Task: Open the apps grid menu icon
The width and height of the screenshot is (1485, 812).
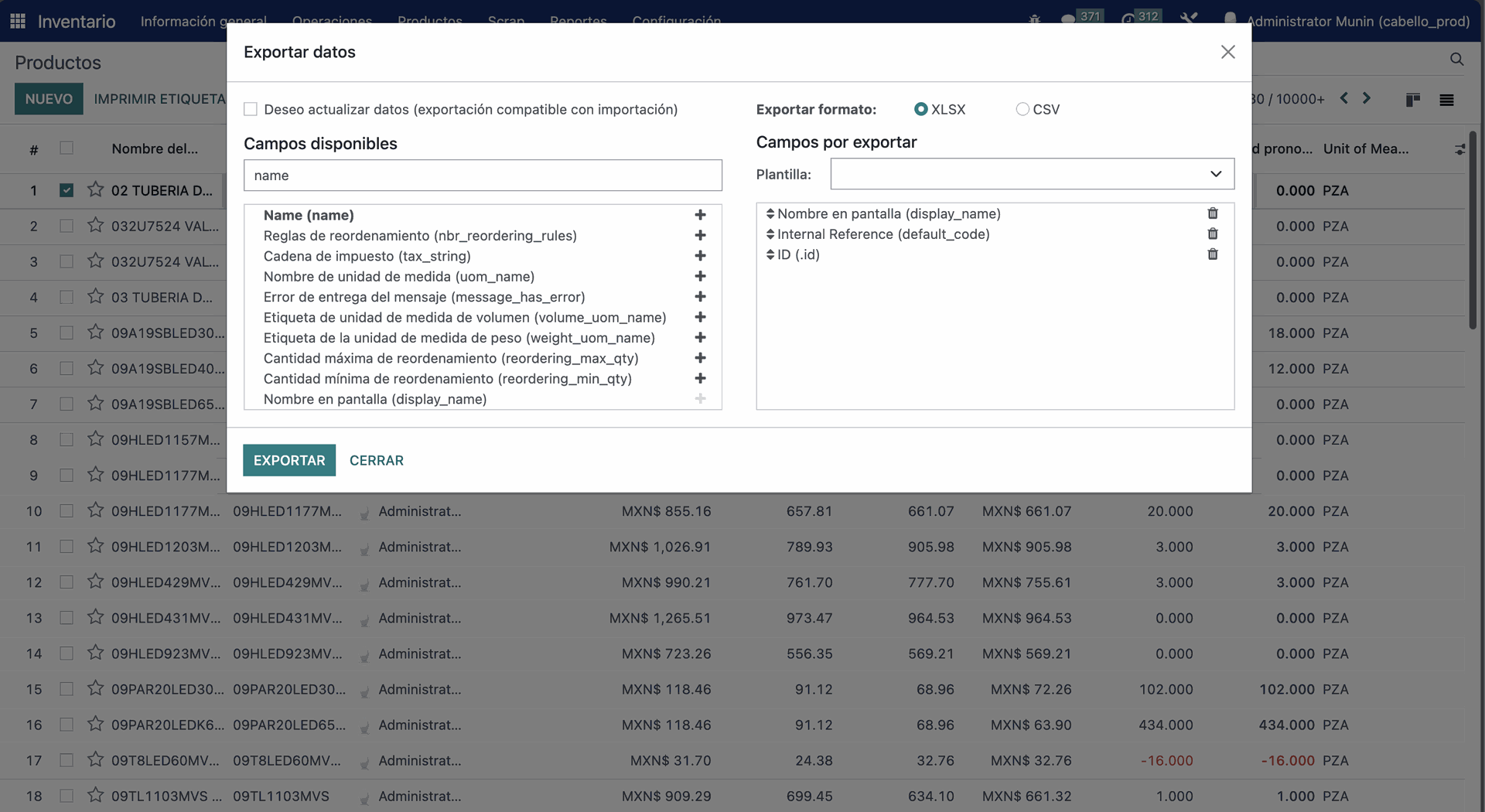Action: click(18, 21)
